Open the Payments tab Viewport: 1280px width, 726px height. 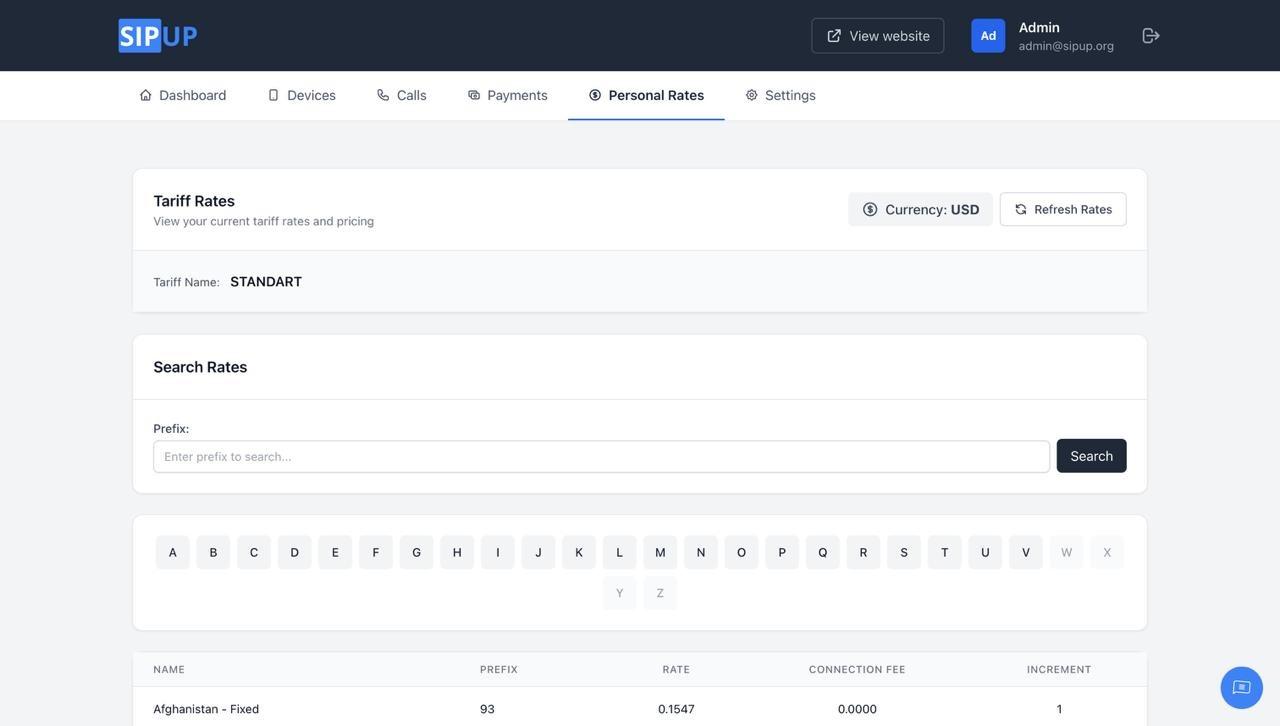coord(508,95)
